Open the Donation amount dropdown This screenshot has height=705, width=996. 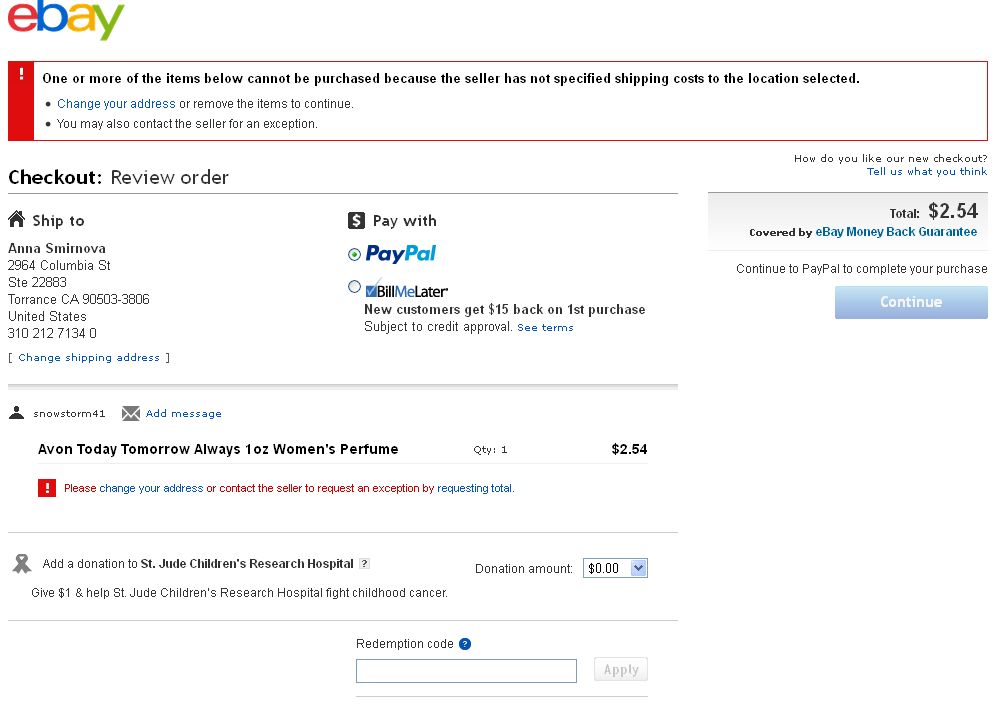pos(615,568)
